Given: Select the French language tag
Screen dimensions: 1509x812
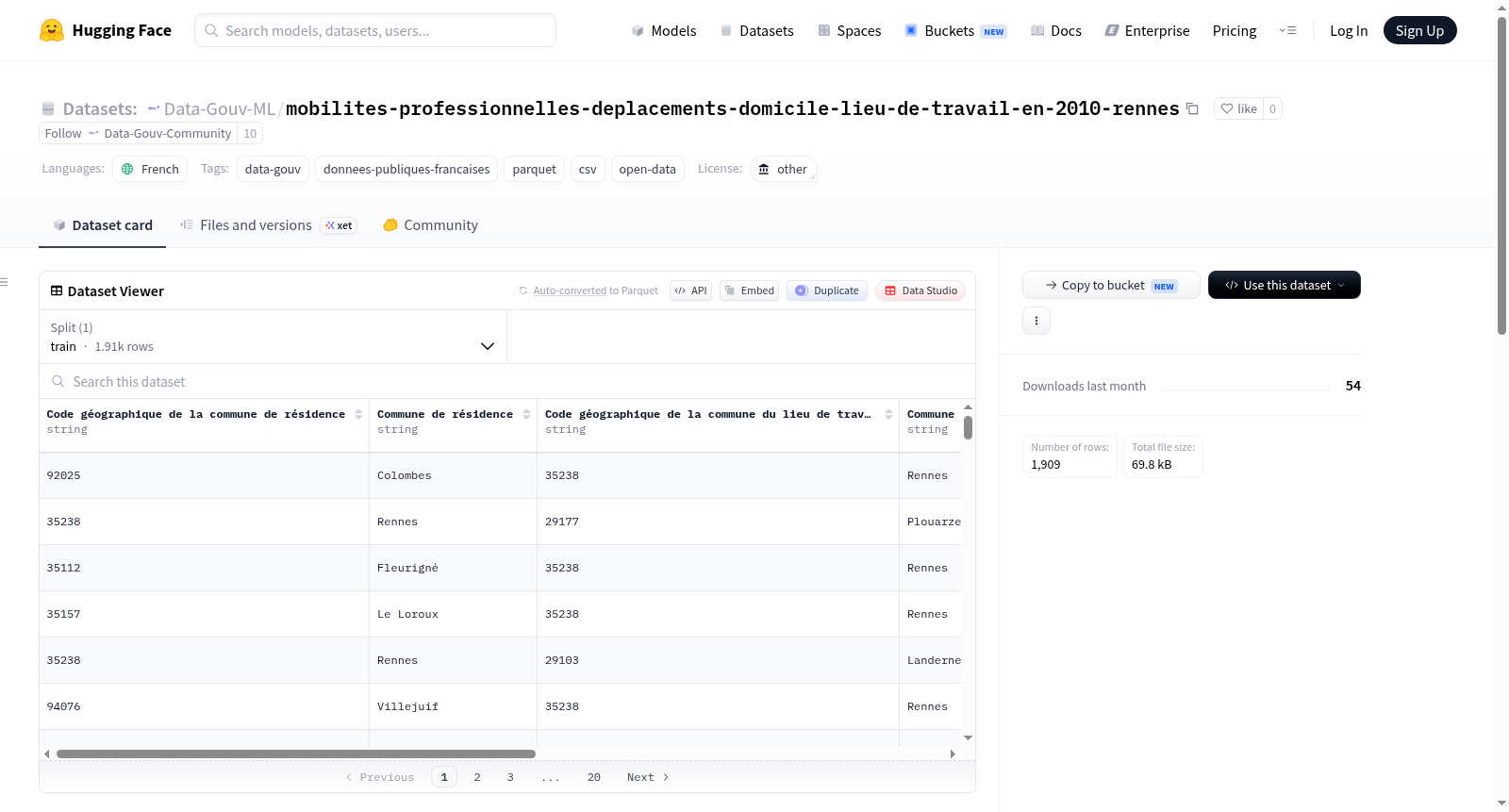Looking at the screenshot, I should (150, 169).
